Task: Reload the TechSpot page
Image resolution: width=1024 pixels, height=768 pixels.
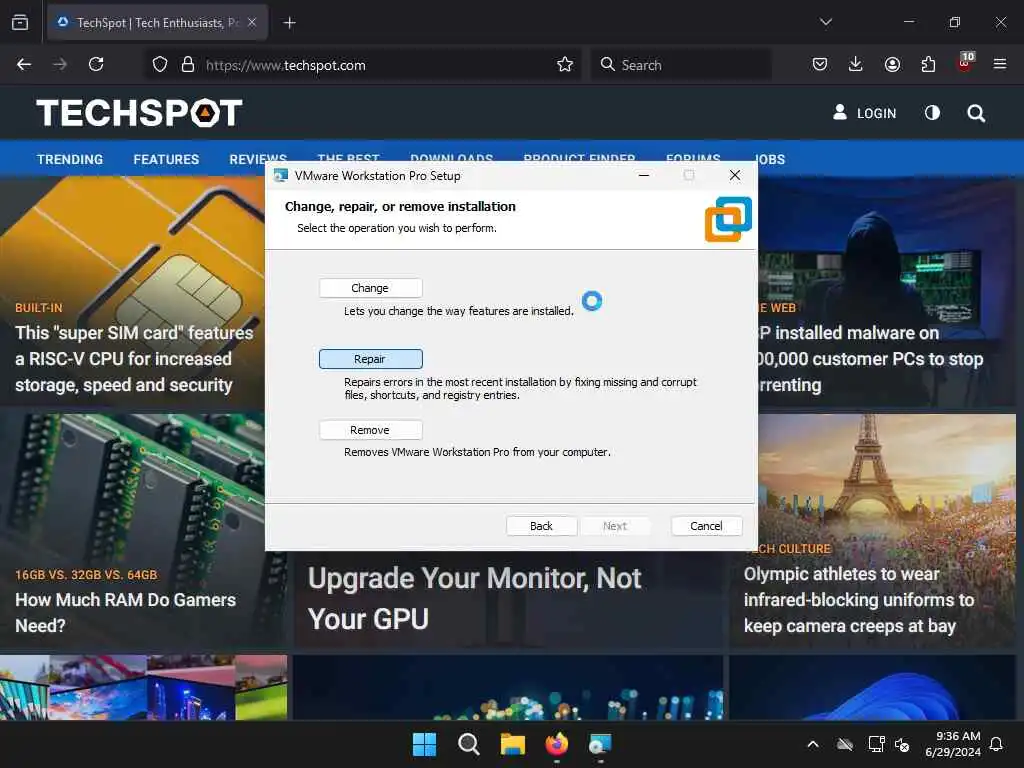Action: pos(96,64)
